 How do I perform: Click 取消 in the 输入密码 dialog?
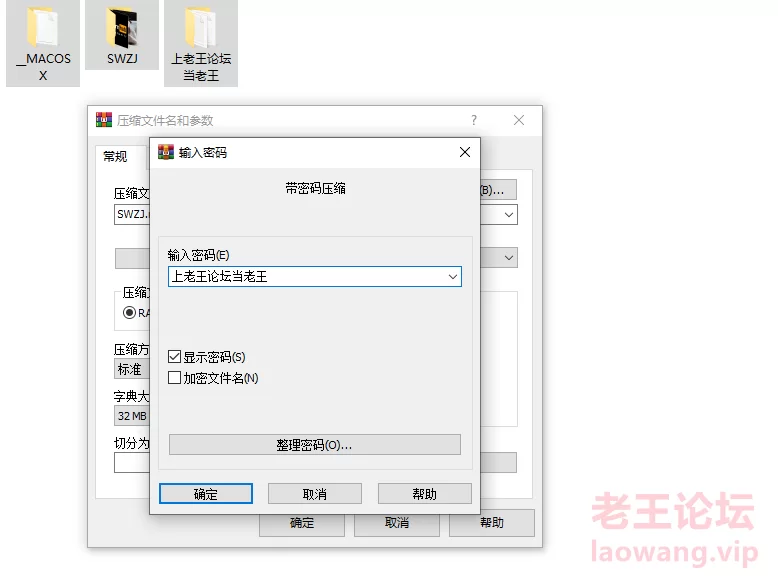pyautogui.click(x=315, y=494)
